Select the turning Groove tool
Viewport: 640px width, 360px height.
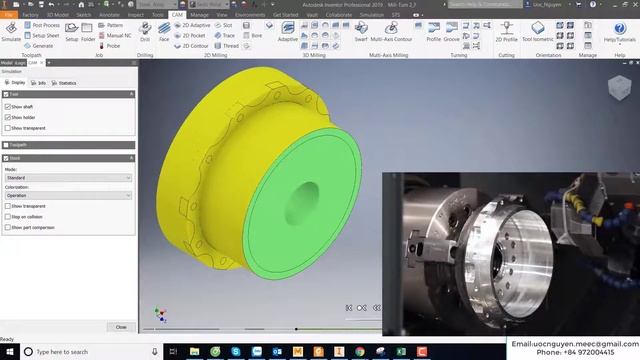pyautogui.click(x=451, y=32)
